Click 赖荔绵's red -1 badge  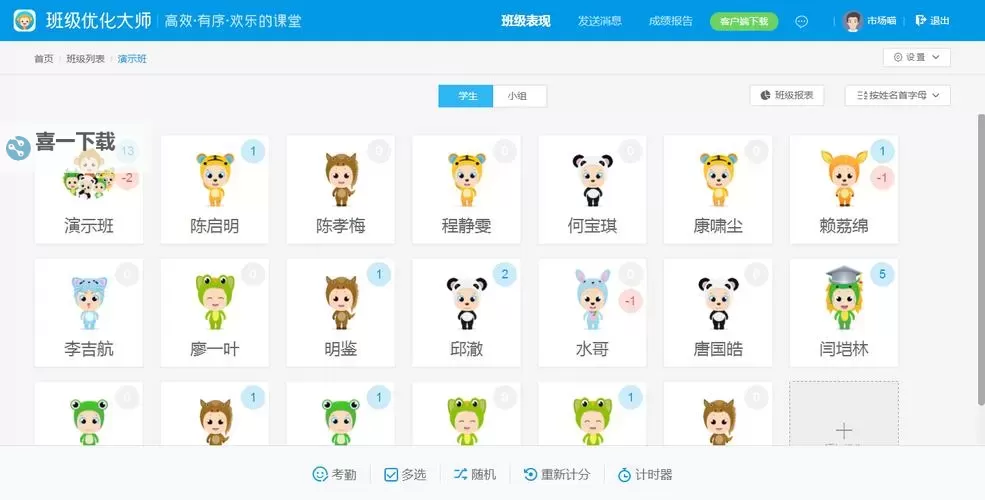click(882, 178)
